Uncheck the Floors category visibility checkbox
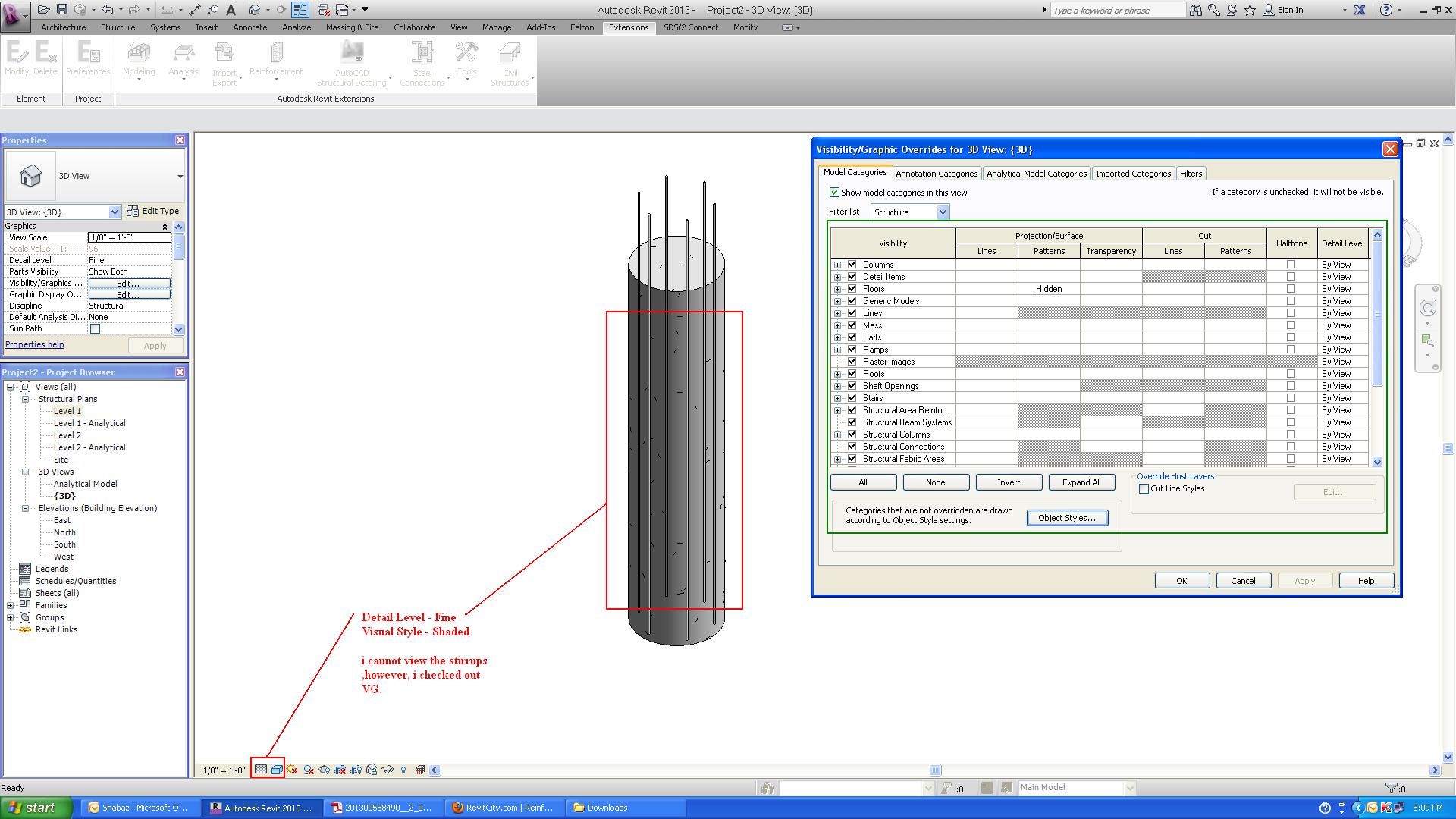1456x819 pixels. 852,289
